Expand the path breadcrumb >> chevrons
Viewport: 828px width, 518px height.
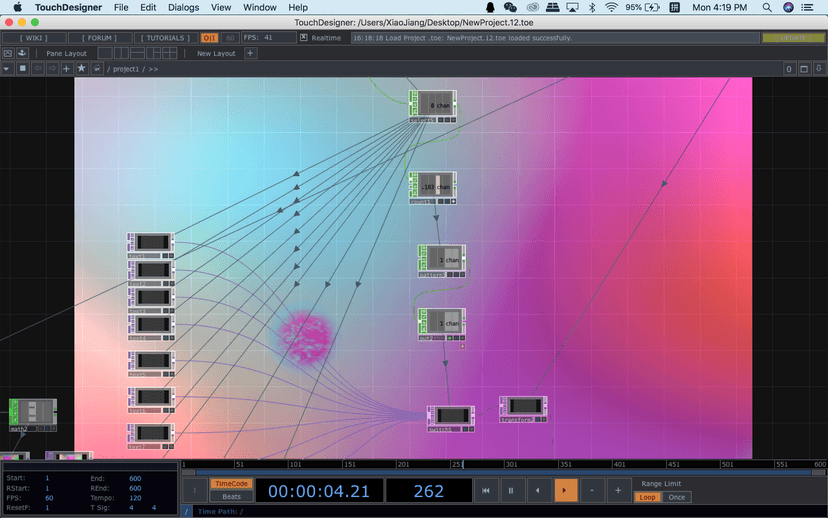coord(153,69)
